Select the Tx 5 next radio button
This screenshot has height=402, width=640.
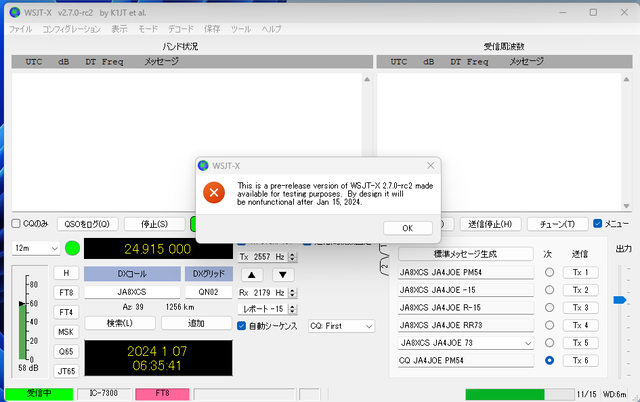[549, 343]
